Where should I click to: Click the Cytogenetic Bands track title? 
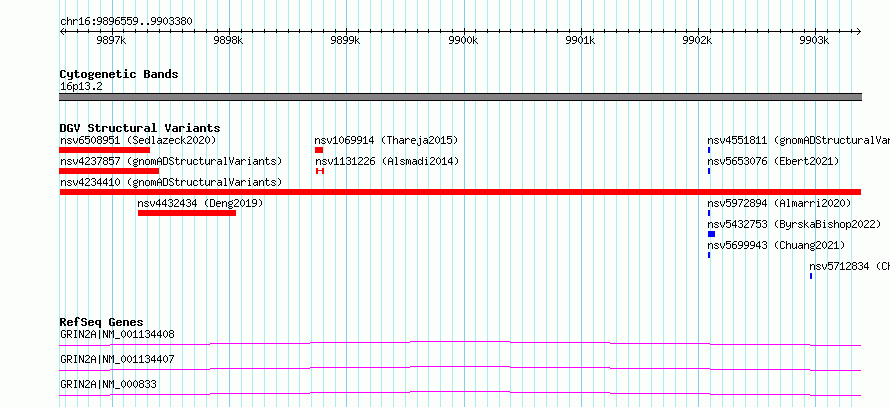tap(119, 74)
